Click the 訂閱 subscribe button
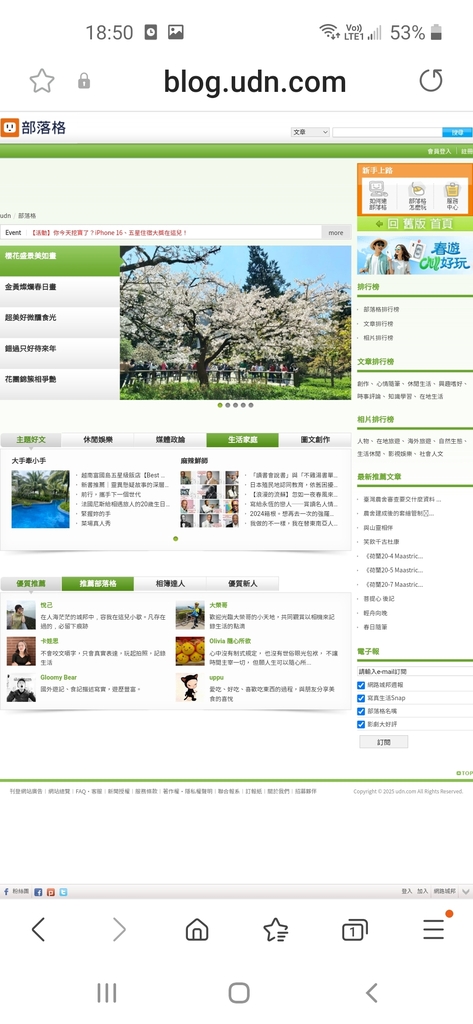Image resolution: width=473 pixels, height=1024 pixels. pyautogui.click(x=383, y=742)
